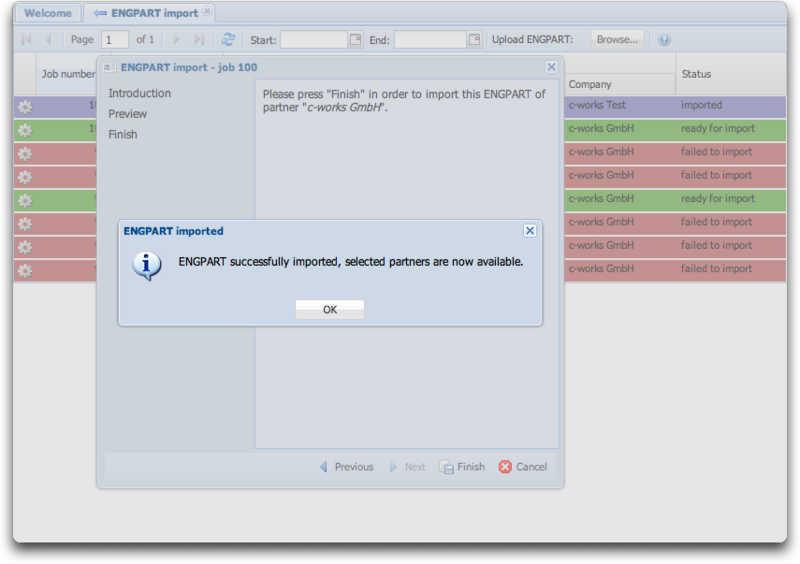Viewport: 800px width, 564px height.
Task: Go to the first page arrow
Action: click(26, 40)
